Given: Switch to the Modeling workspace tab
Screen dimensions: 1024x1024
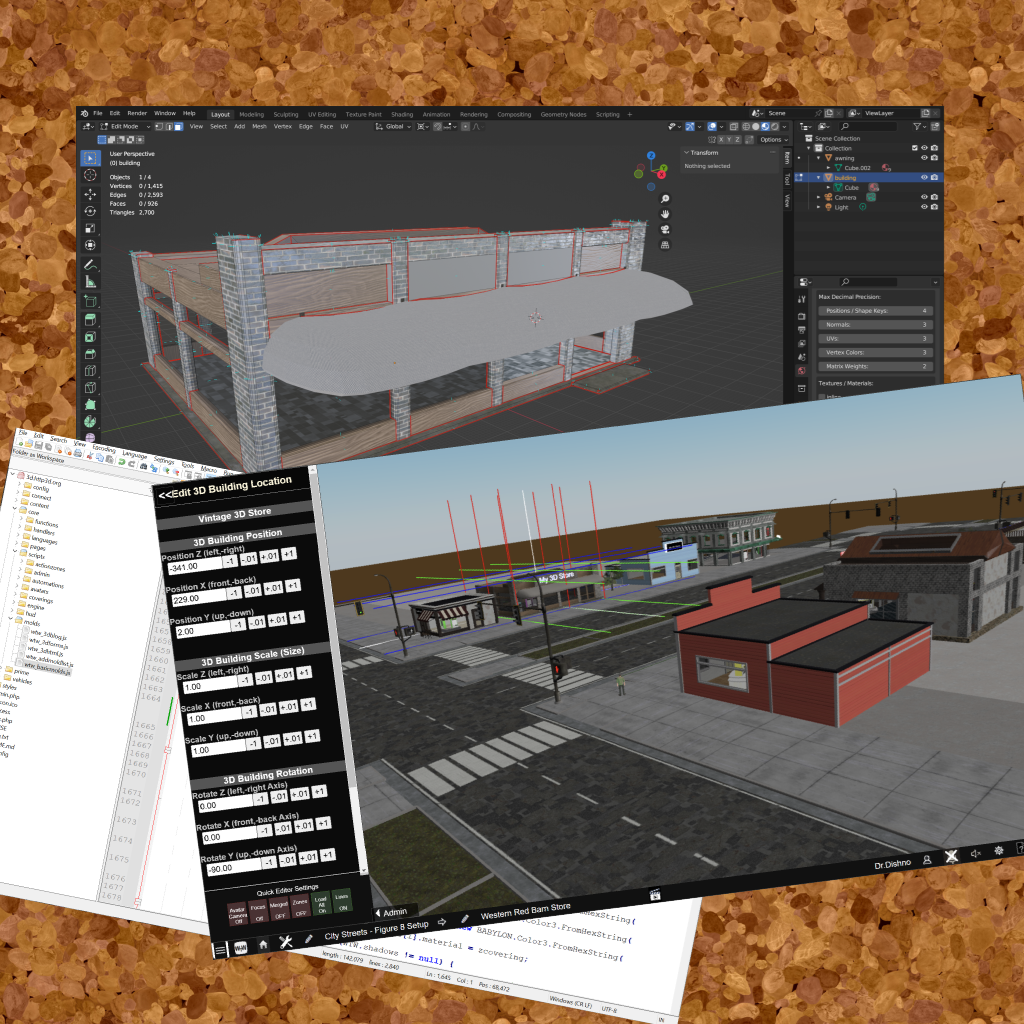Looking at the screenshot, I should 251,114.
